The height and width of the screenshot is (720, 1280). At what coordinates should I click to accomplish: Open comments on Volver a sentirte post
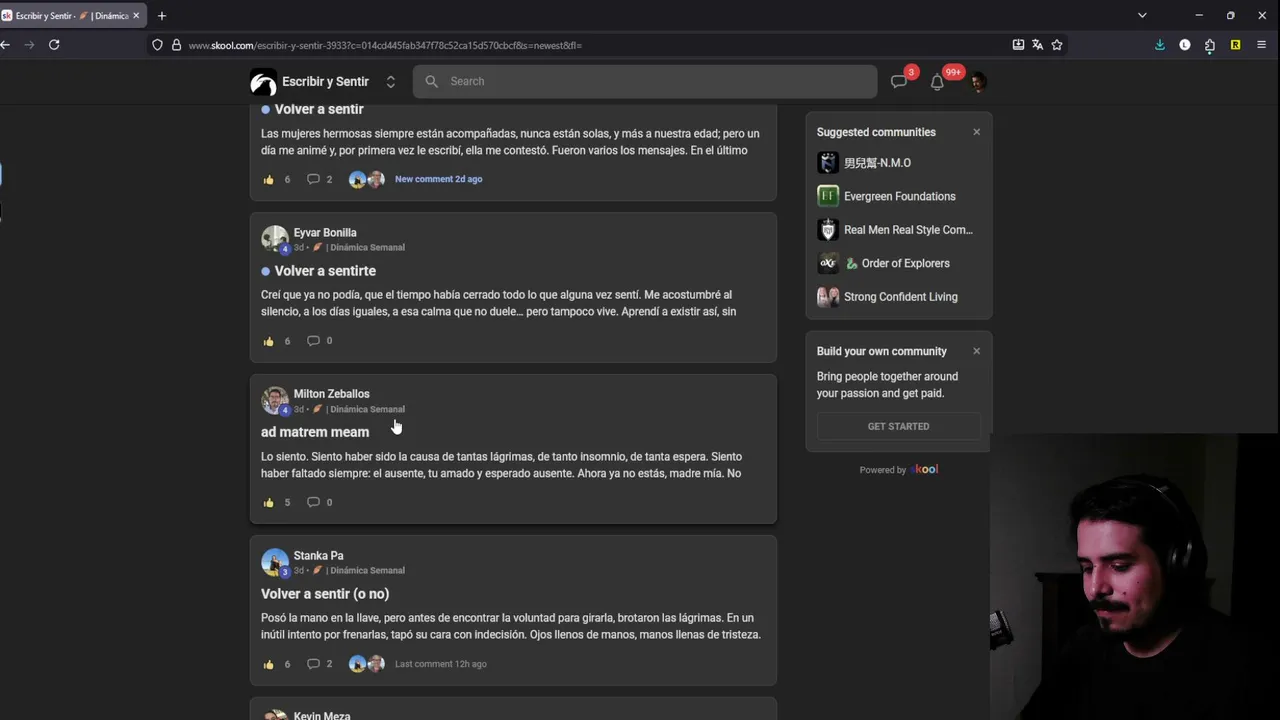[x=313, y=341]
